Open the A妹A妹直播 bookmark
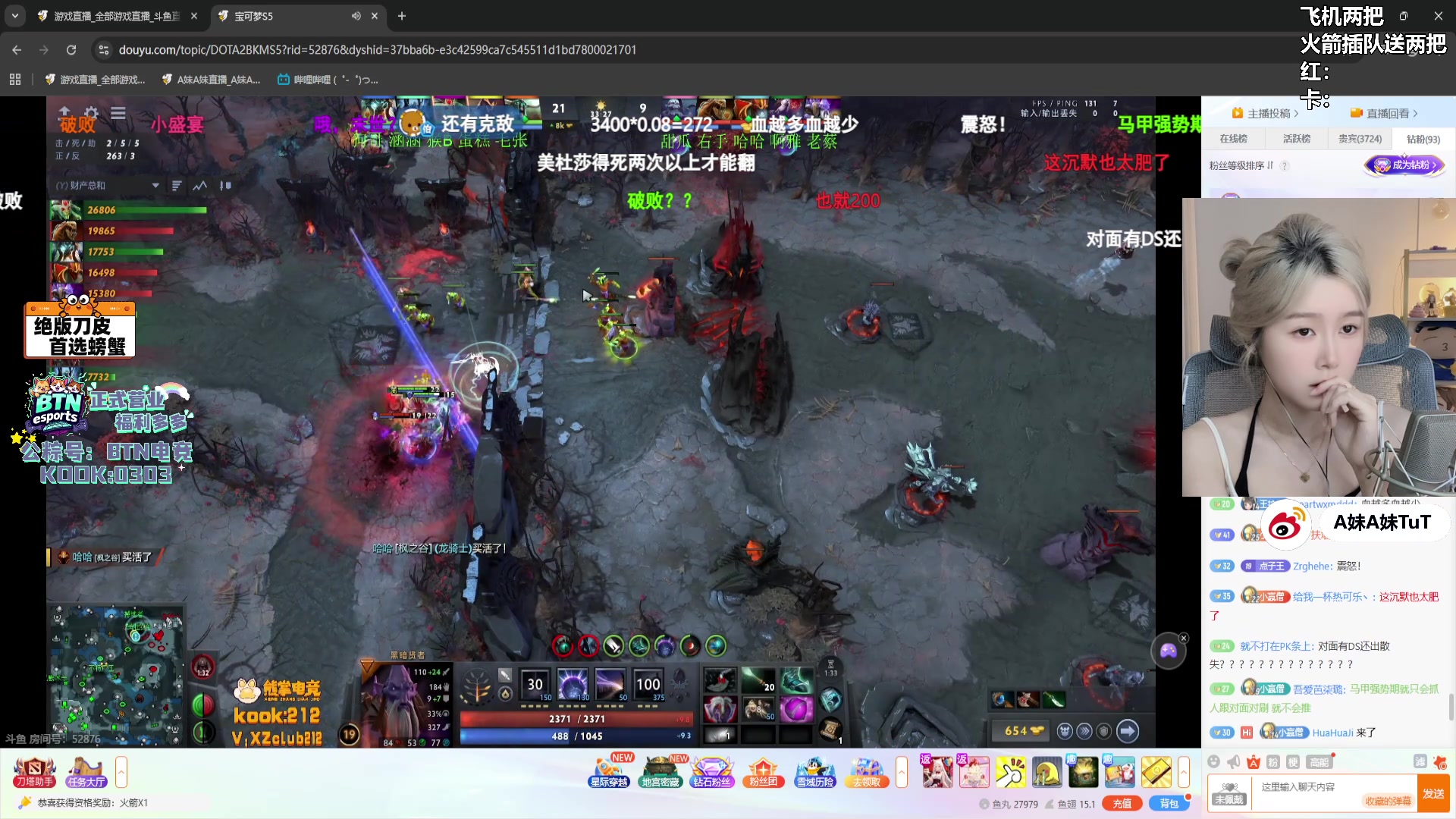 click(211, 80)
